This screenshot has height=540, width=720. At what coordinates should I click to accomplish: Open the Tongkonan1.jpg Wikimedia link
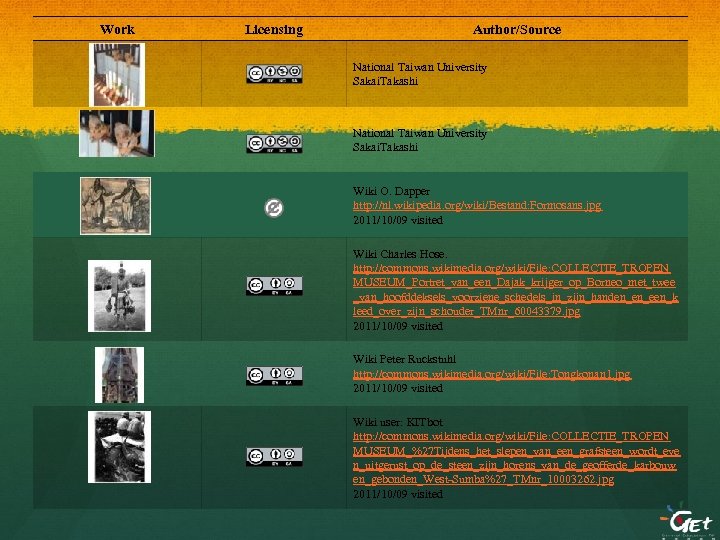[492, 374]
